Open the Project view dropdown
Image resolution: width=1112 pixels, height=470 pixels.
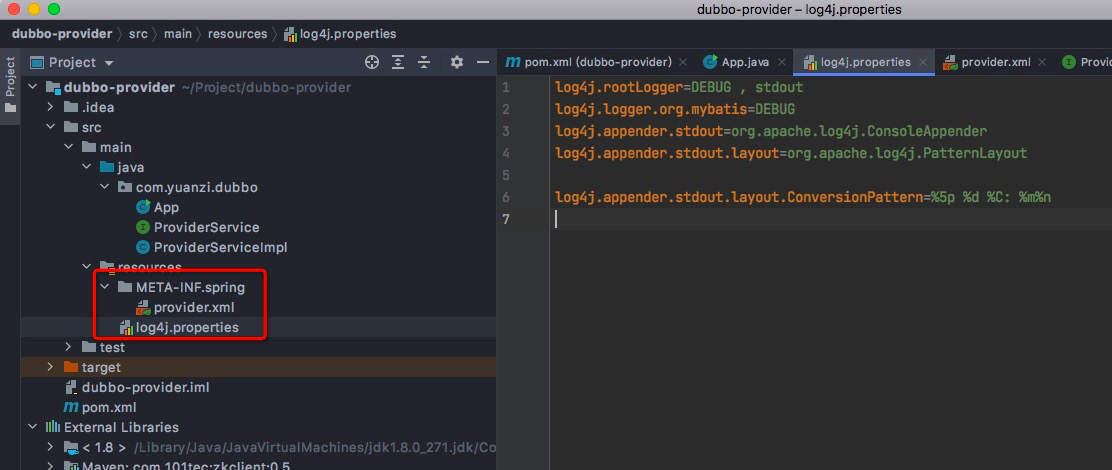coord(109,63)
